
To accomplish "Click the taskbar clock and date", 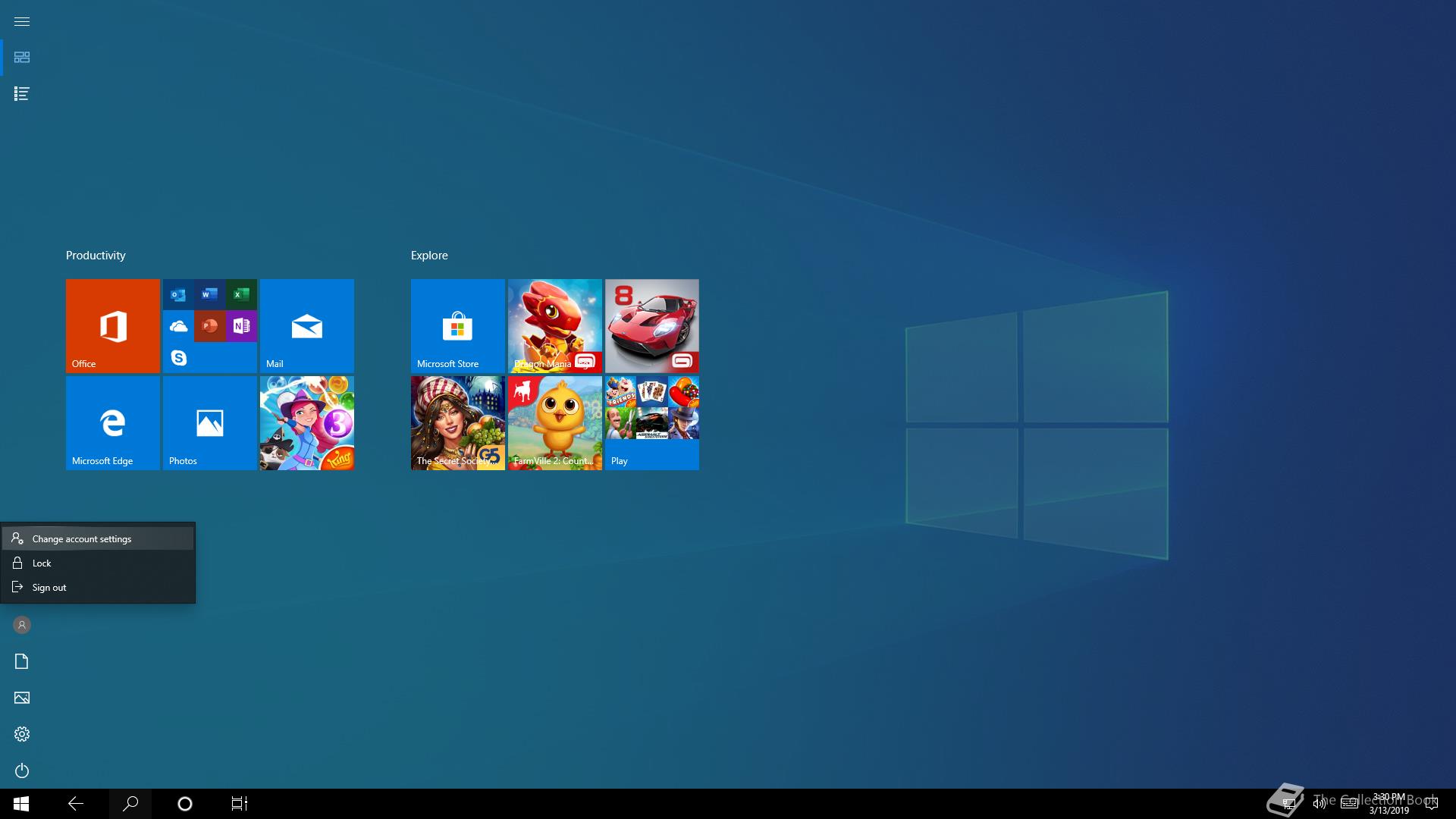I will coord(1389,804).
